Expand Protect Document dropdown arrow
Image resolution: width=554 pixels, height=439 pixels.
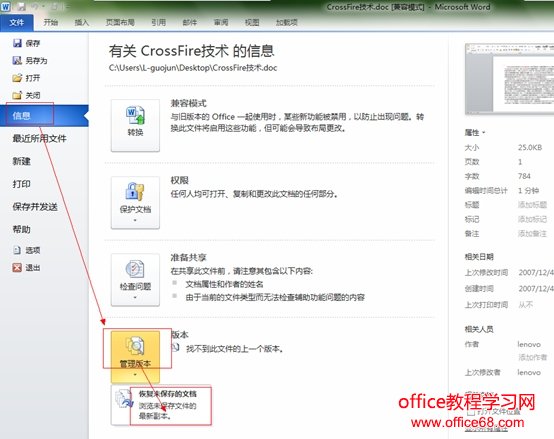[x=135, y=220]
